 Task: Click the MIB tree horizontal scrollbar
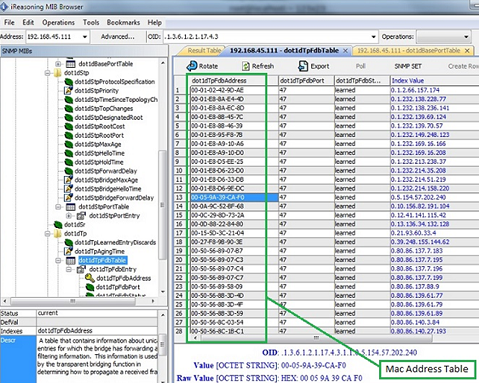tap(73, 301)
